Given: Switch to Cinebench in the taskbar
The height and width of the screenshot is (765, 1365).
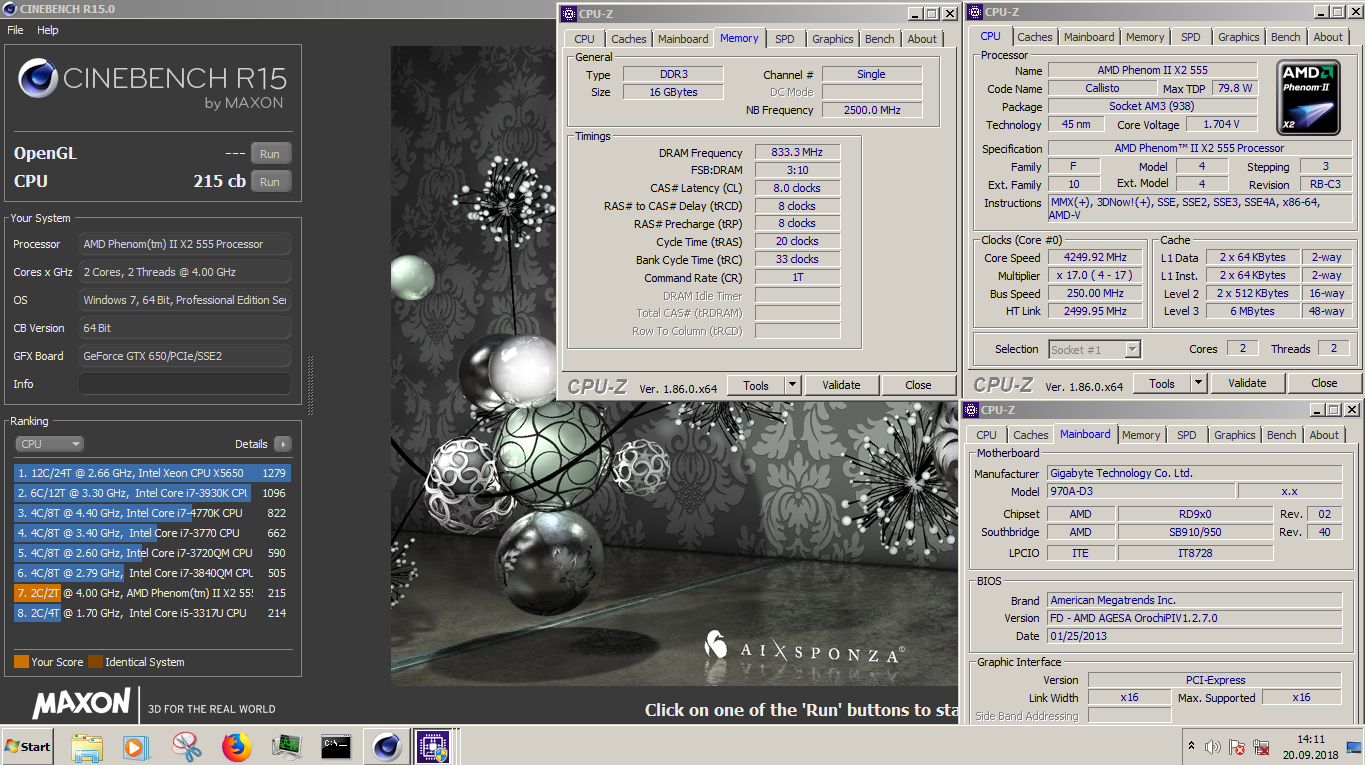Looking at the screenshot, I should 386,746.
